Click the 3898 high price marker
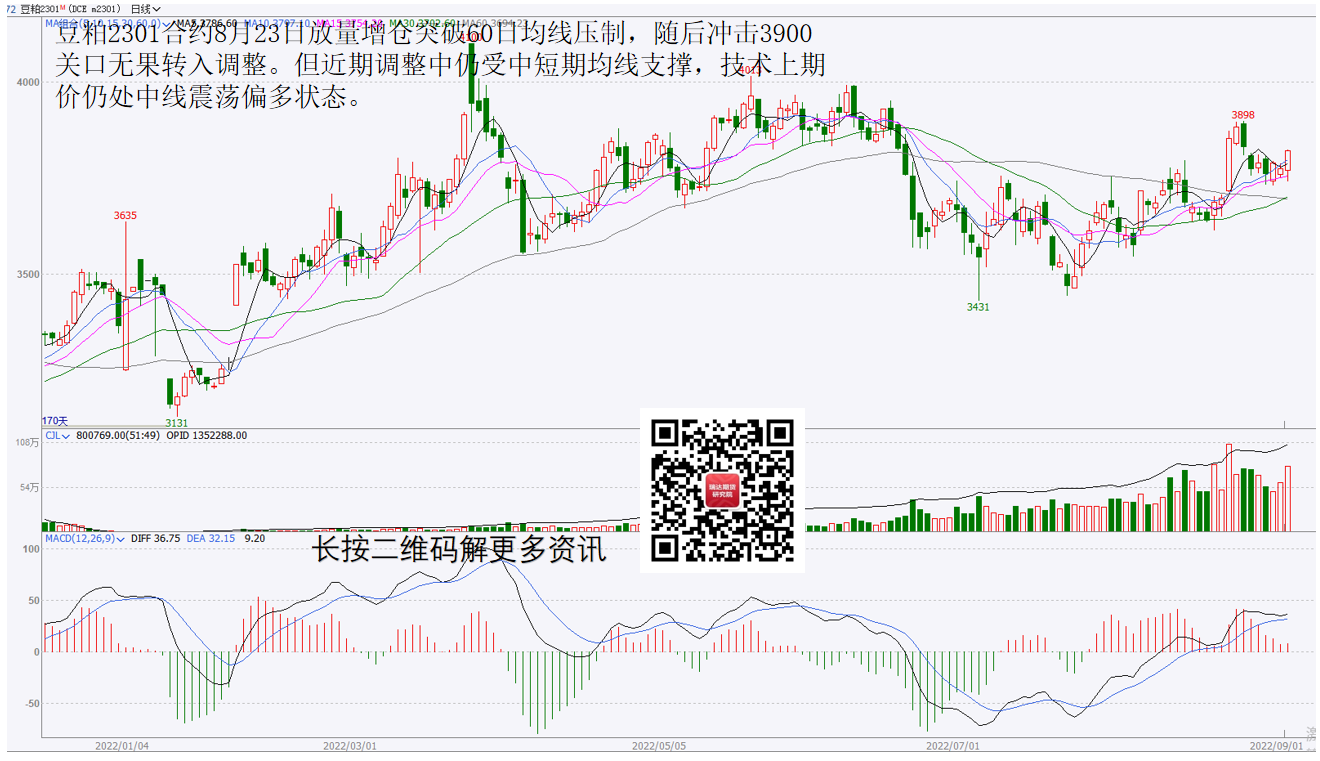Screen dimensions: 1320x761 (x=1243, y=115)
